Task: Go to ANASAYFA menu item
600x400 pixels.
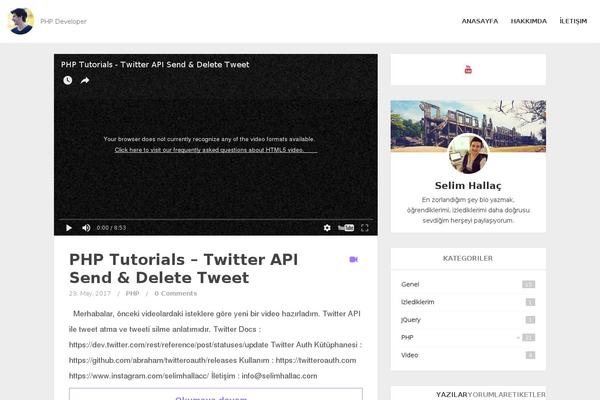Action: coord(480,21)
